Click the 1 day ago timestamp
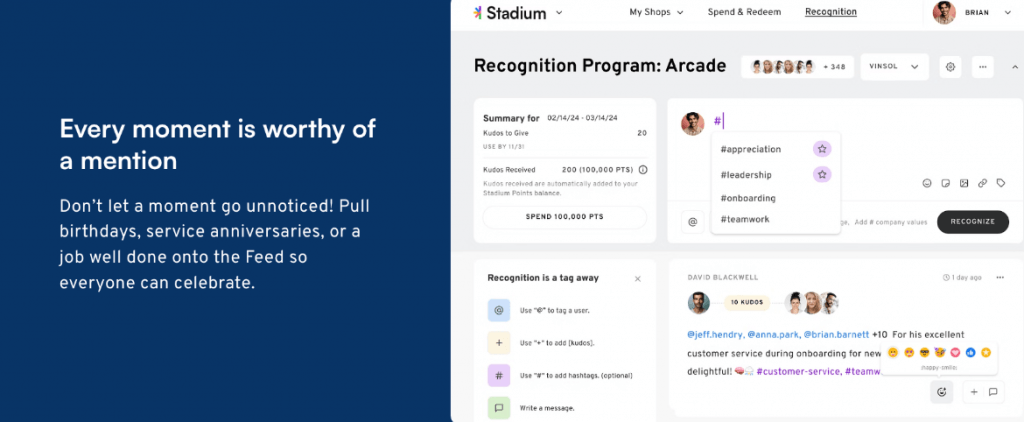1024x422 pixels. [x=962, y=278]
